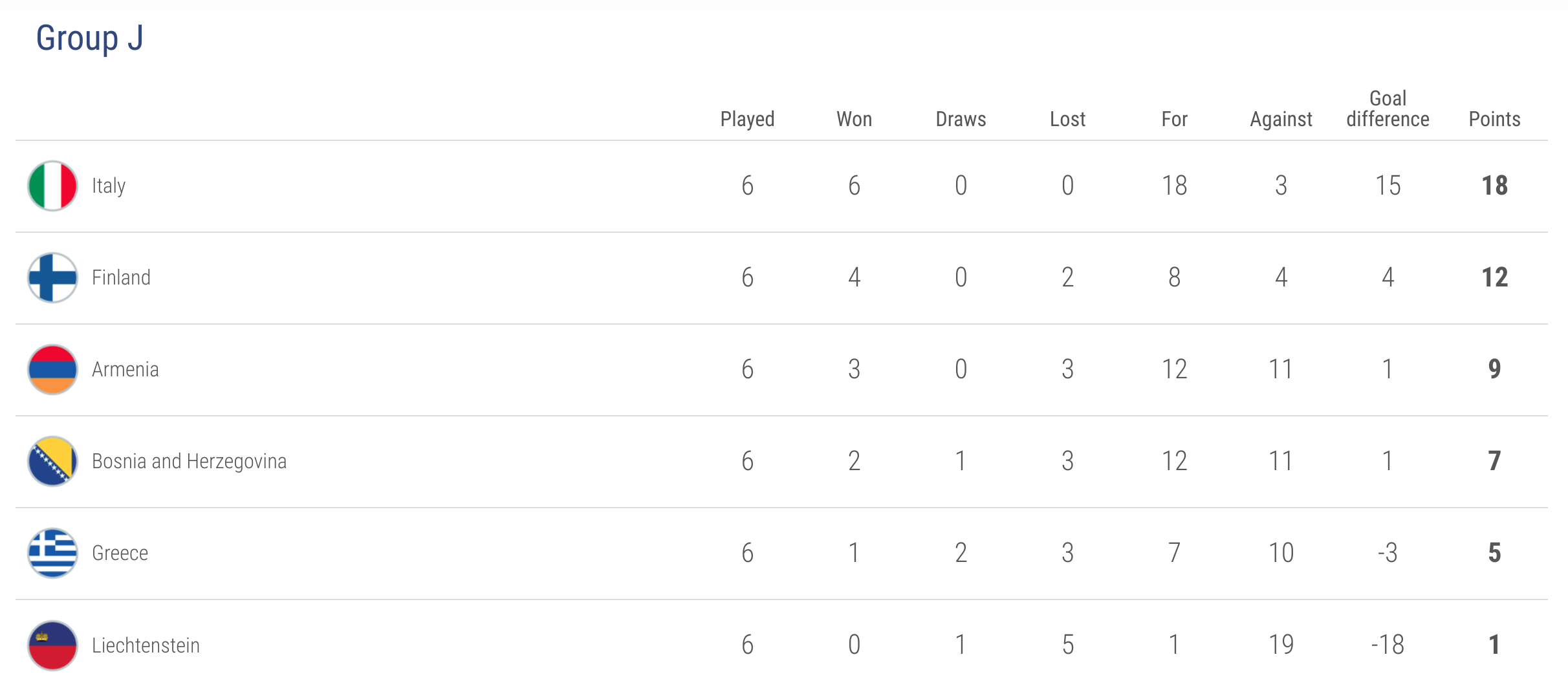
Task: Click the Played column header
Action: (x=747, y=120)
